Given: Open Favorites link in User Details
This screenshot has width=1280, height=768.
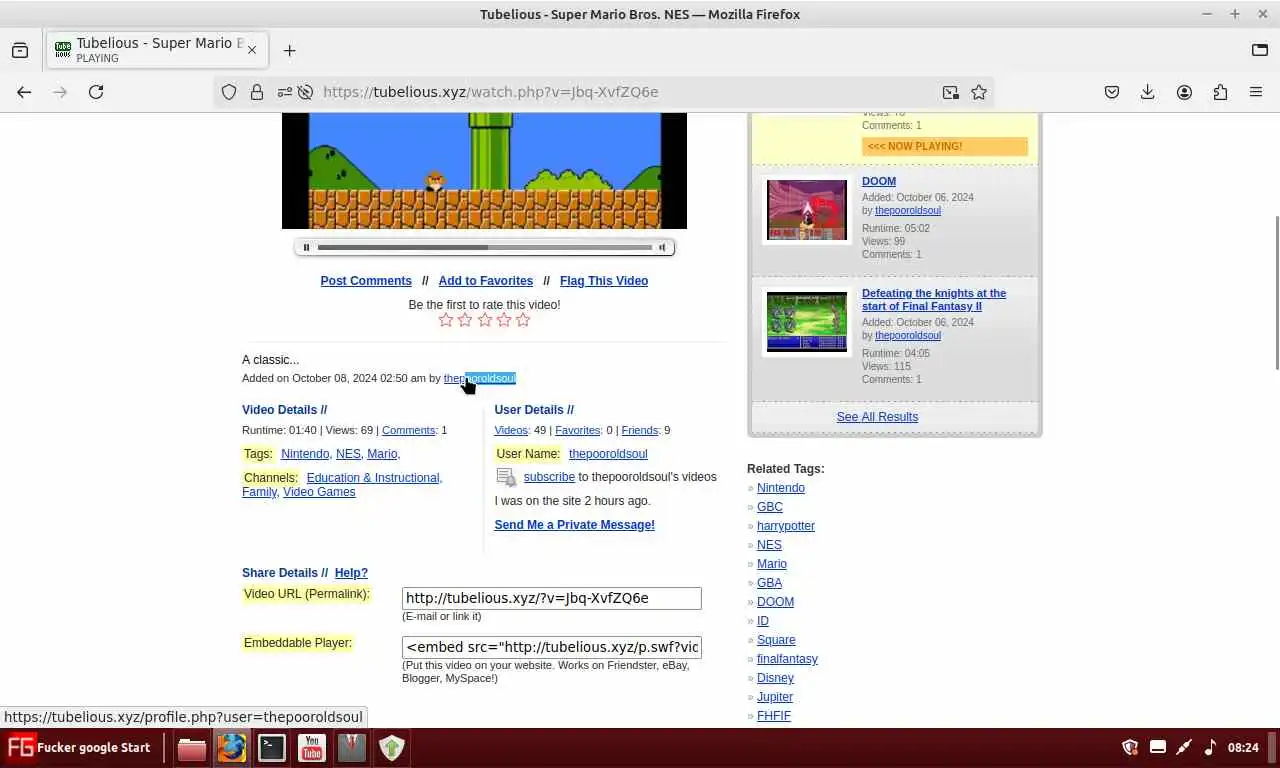Looking at the screenshot, I should [578, 430].
